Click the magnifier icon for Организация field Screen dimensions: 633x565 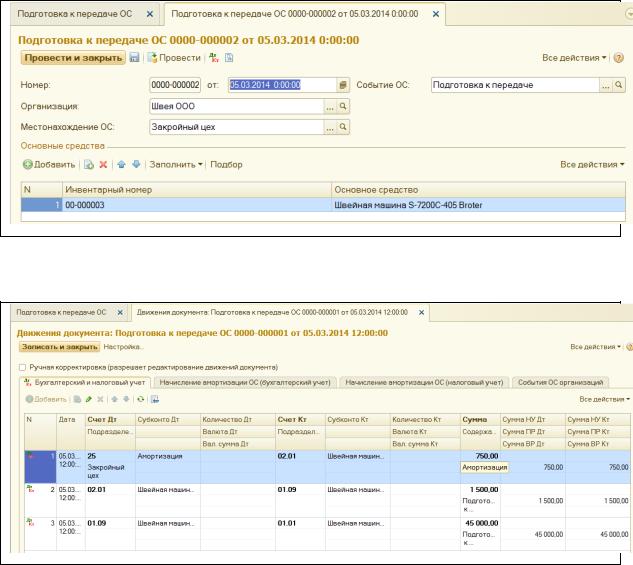343,106
